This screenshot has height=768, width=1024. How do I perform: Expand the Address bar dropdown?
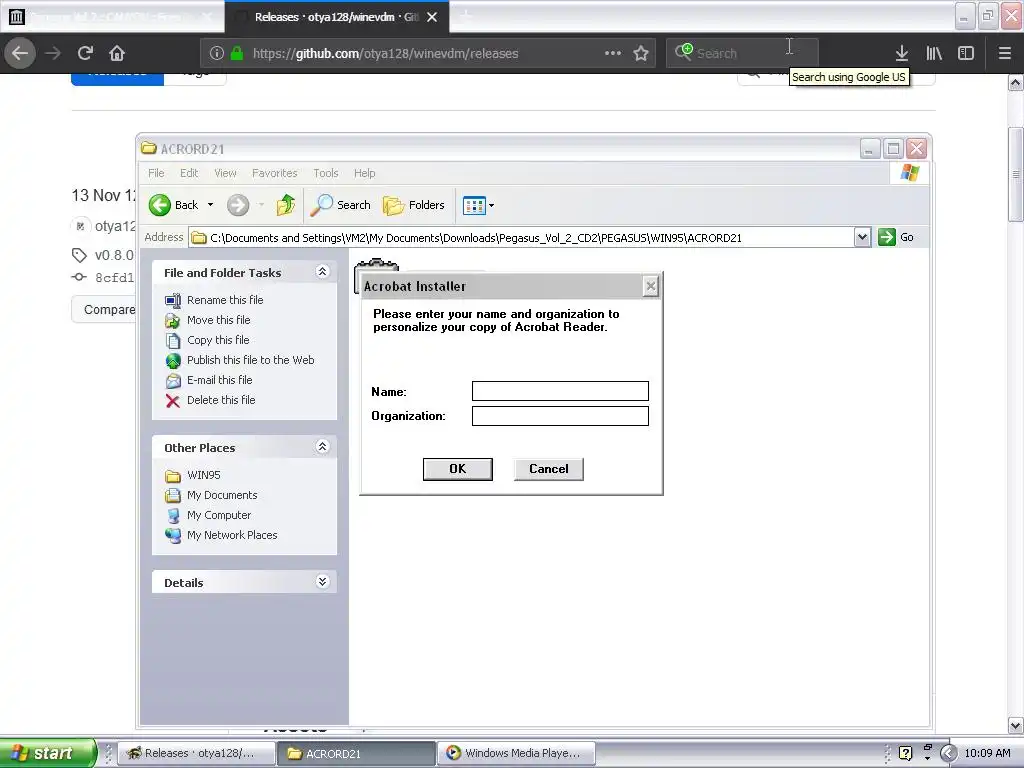(x=862, y=237)
